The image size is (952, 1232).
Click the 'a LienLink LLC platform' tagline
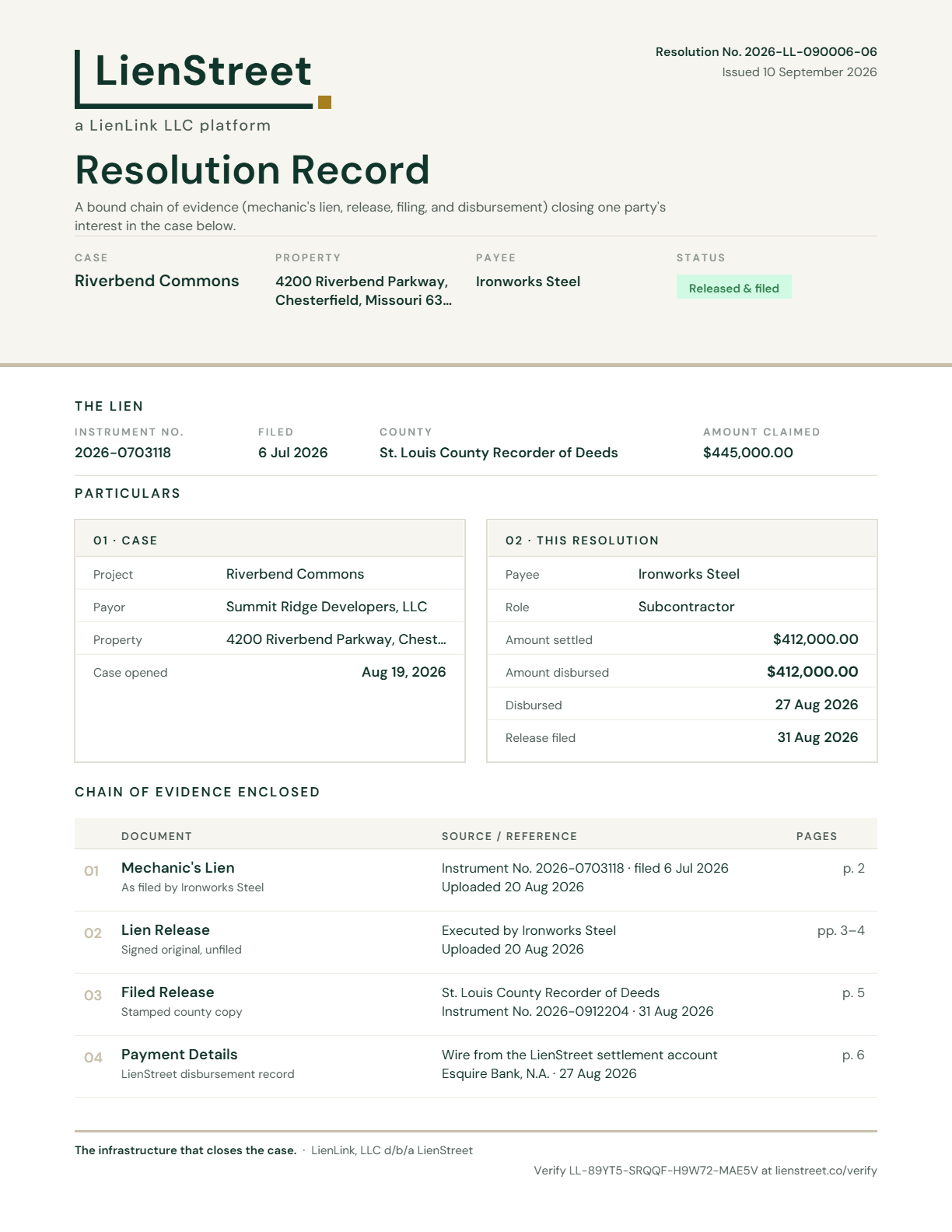(173, 125)
